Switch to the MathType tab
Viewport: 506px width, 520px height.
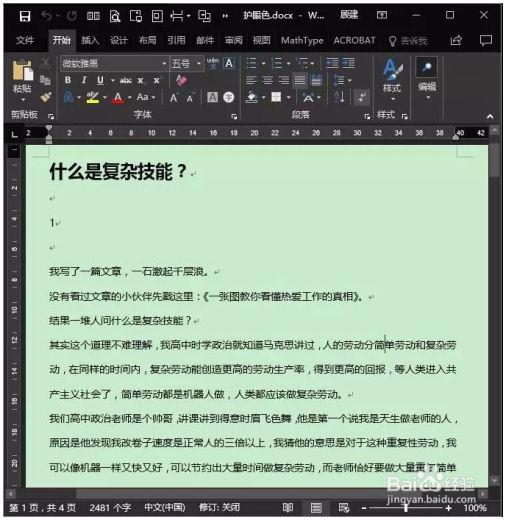pyautogui.click(x=302, y=40)
